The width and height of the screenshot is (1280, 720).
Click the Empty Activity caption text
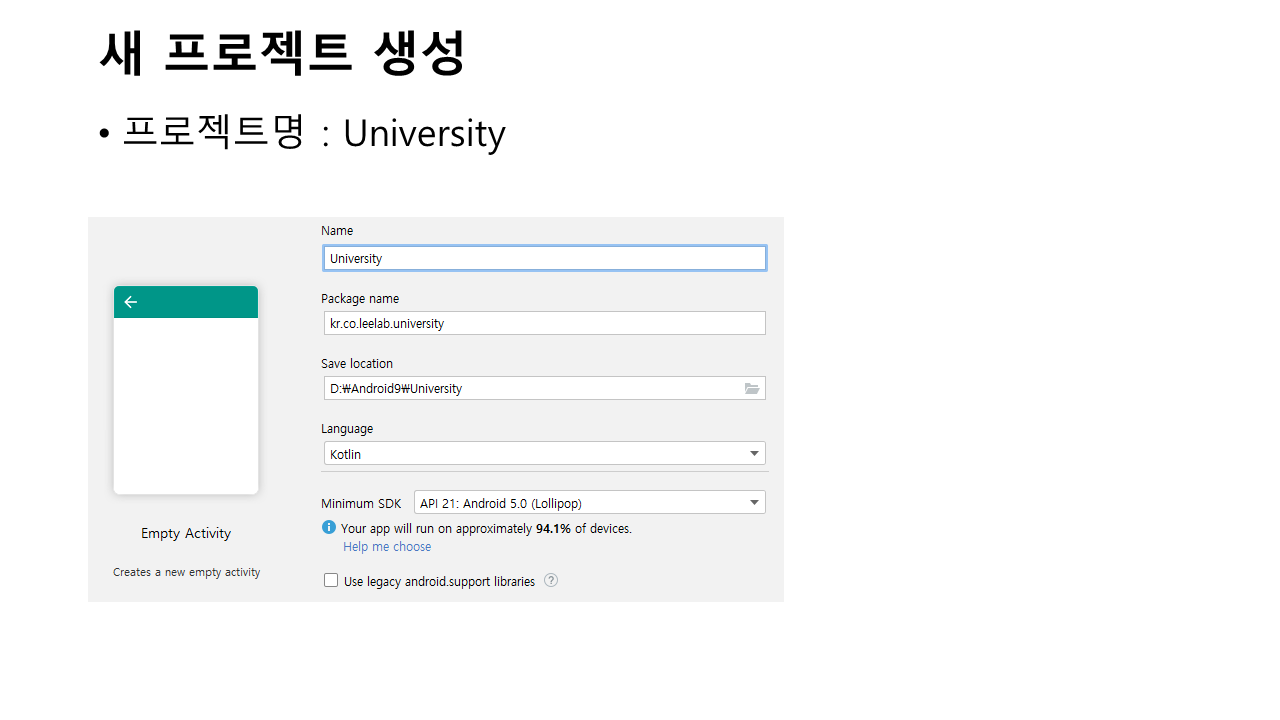[x=186, y=533]
